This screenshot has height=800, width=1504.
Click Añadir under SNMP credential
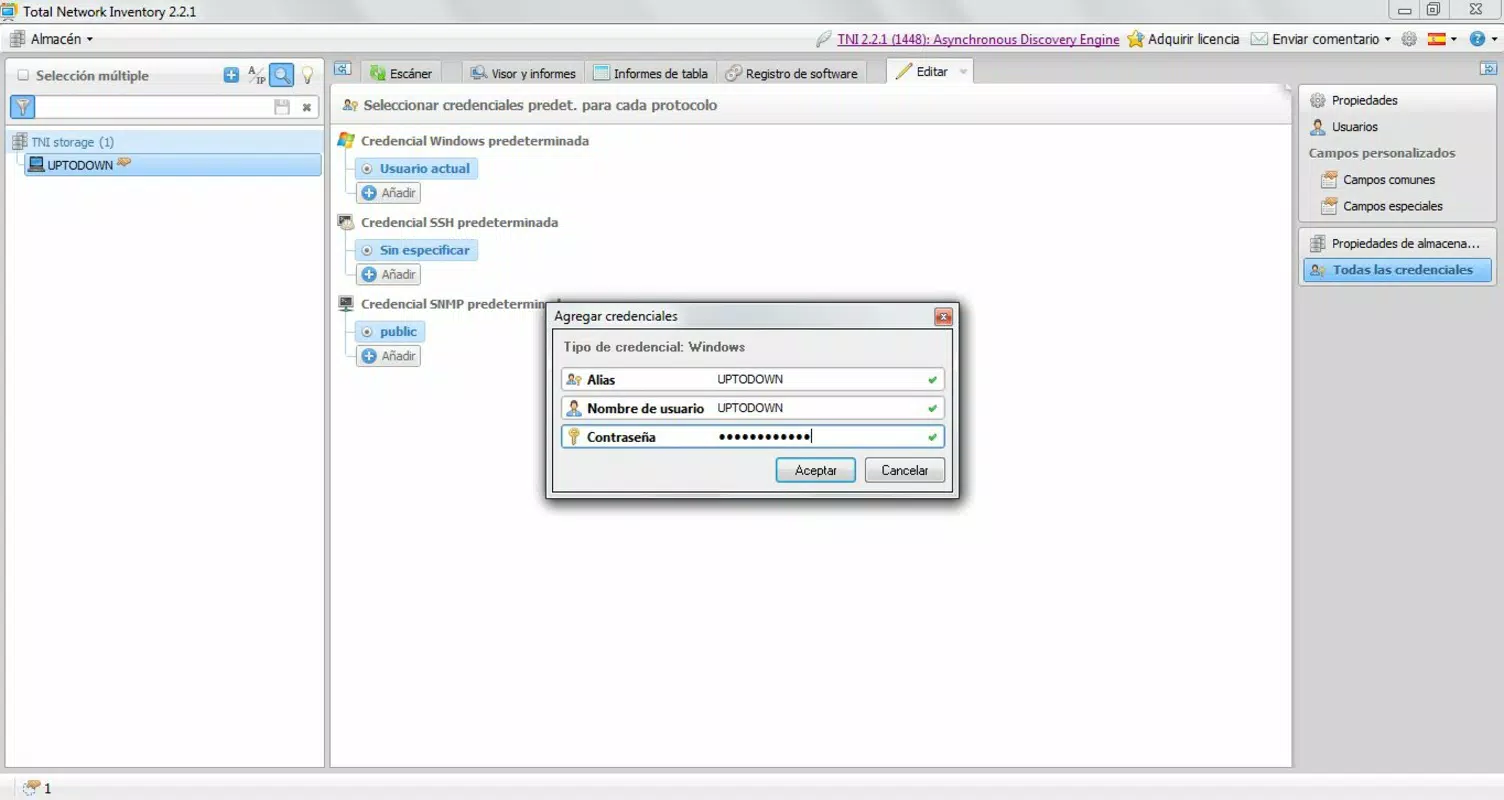[x=389, y=356]
